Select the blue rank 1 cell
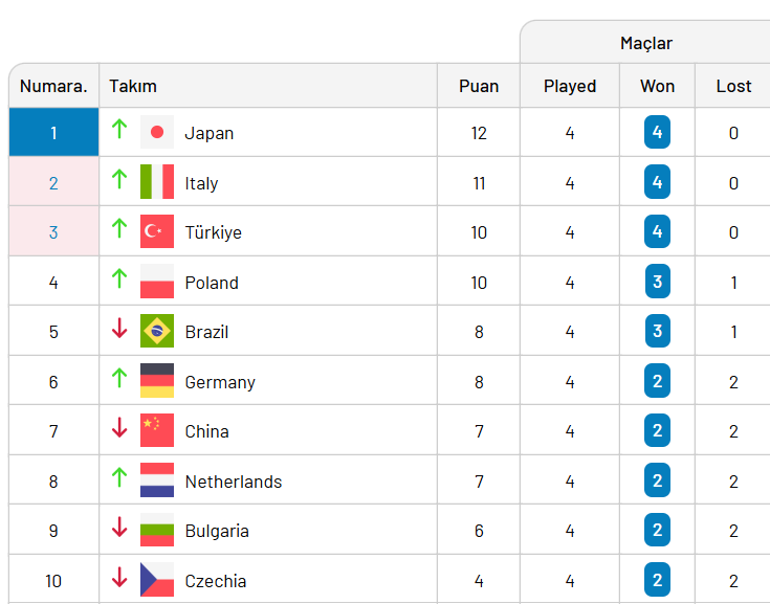770x604 pixels. click(54, 132)
